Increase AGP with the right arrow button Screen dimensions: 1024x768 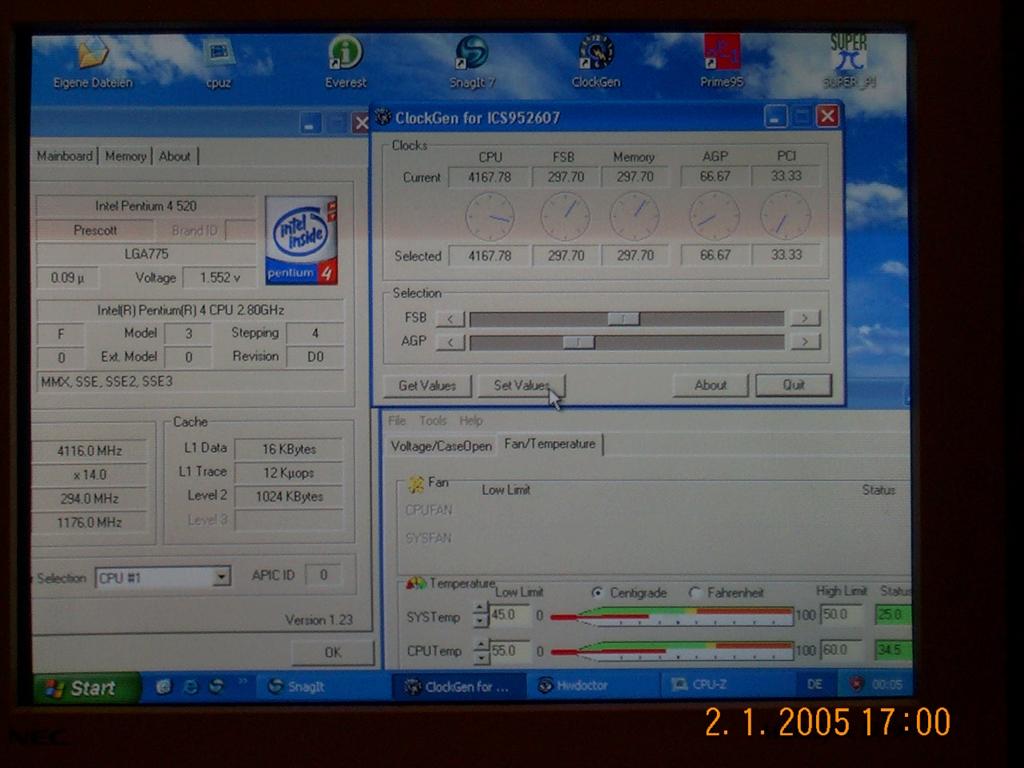805,342
